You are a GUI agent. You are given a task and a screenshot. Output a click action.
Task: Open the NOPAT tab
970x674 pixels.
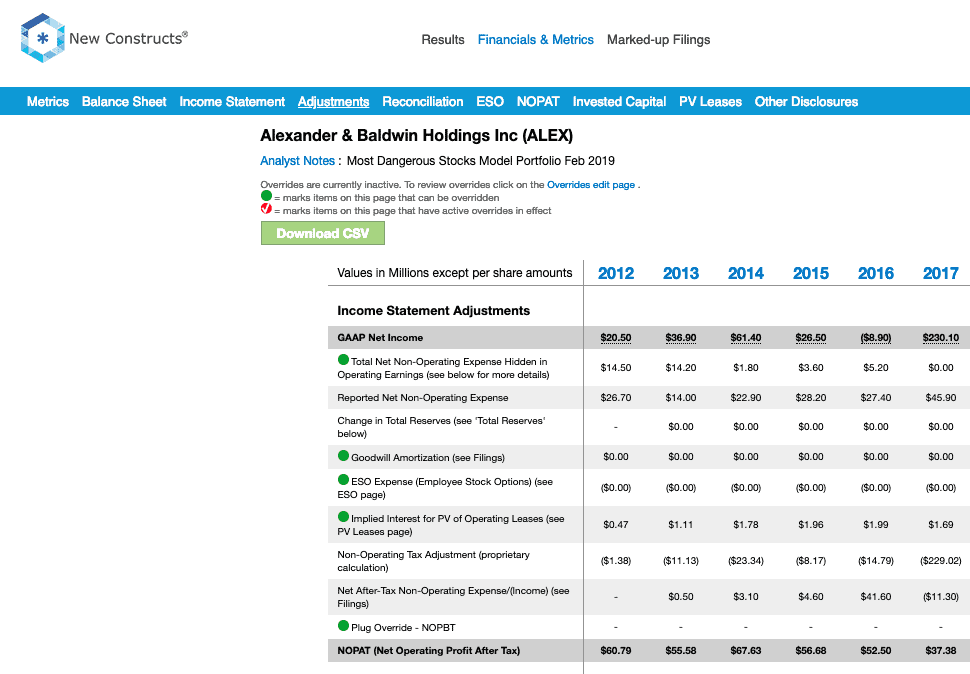pos(538,101)
